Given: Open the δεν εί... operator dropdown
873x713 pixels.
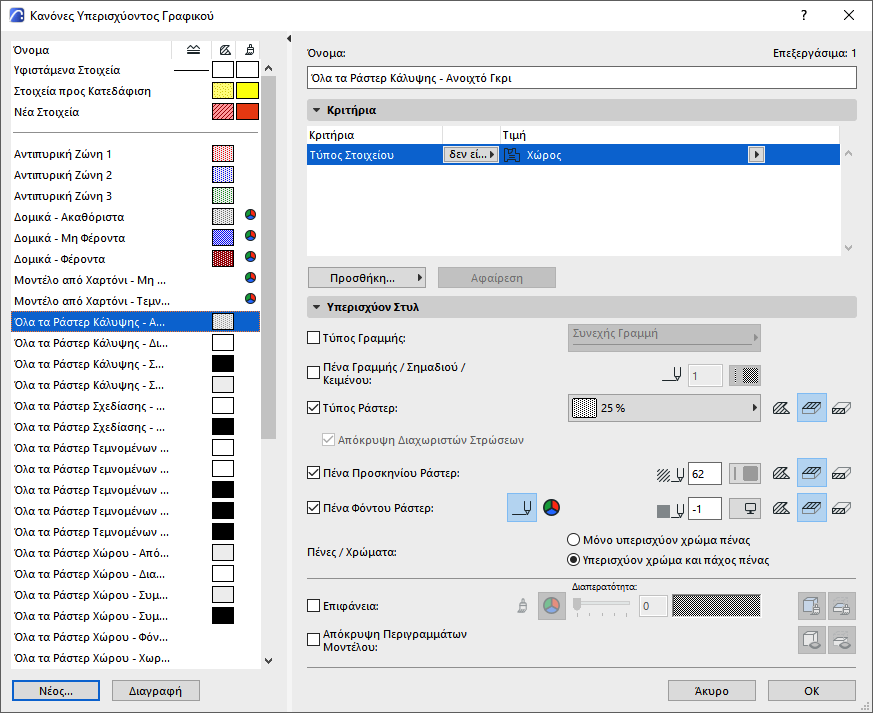Looking at the screenshot, I should tap(470, 154).
